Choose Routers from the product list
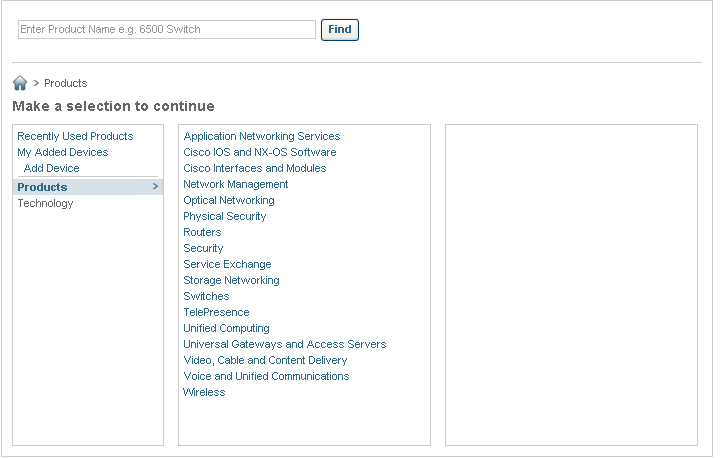Image resolution: width=720 pixels, height=458 pixels. point(202,232)
